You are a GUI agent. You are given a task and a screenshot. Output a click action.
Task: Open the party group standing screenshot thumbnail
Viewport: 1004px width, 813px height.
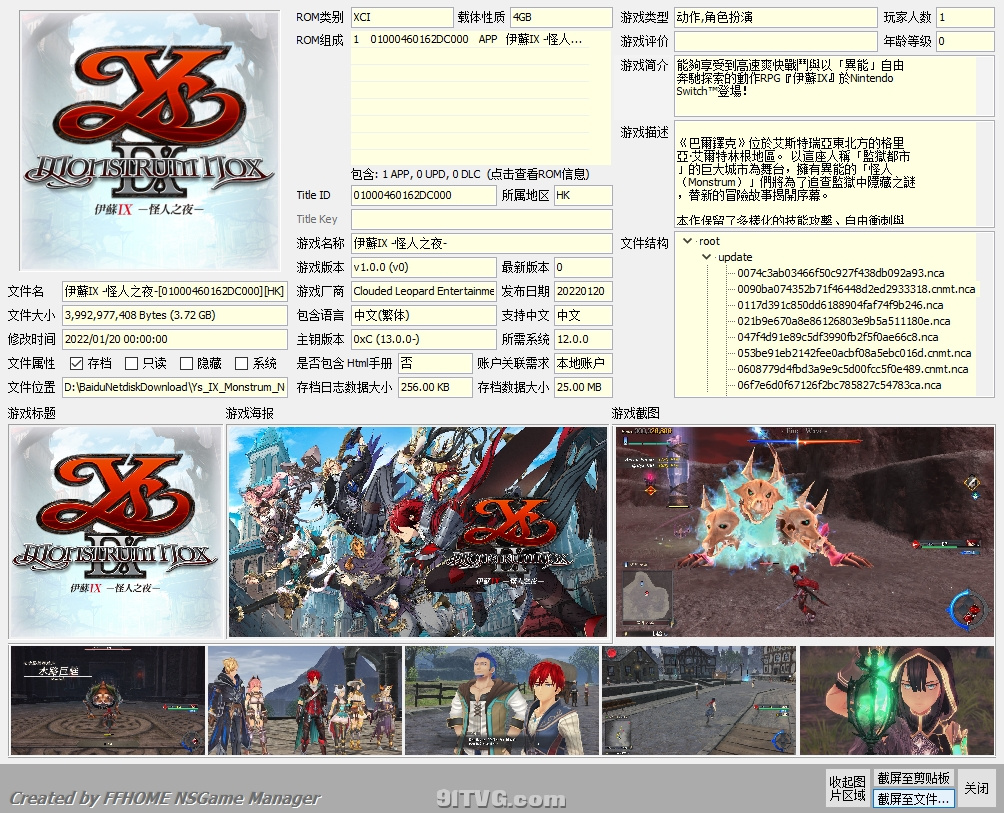click(305, 700)
